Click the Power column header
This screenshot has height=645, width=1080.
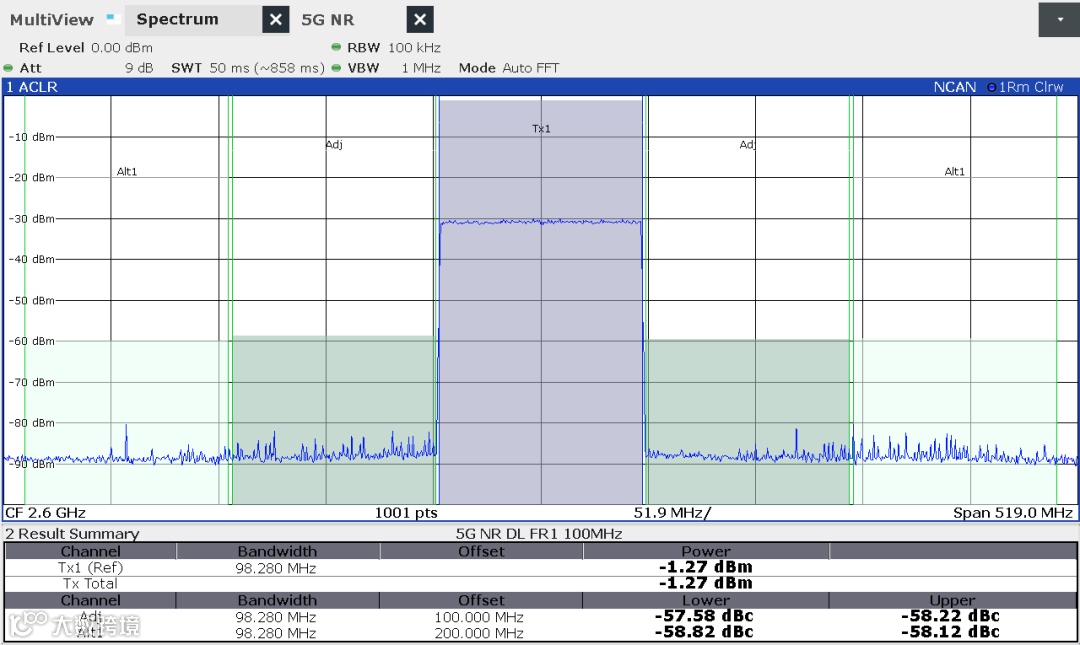706,551
